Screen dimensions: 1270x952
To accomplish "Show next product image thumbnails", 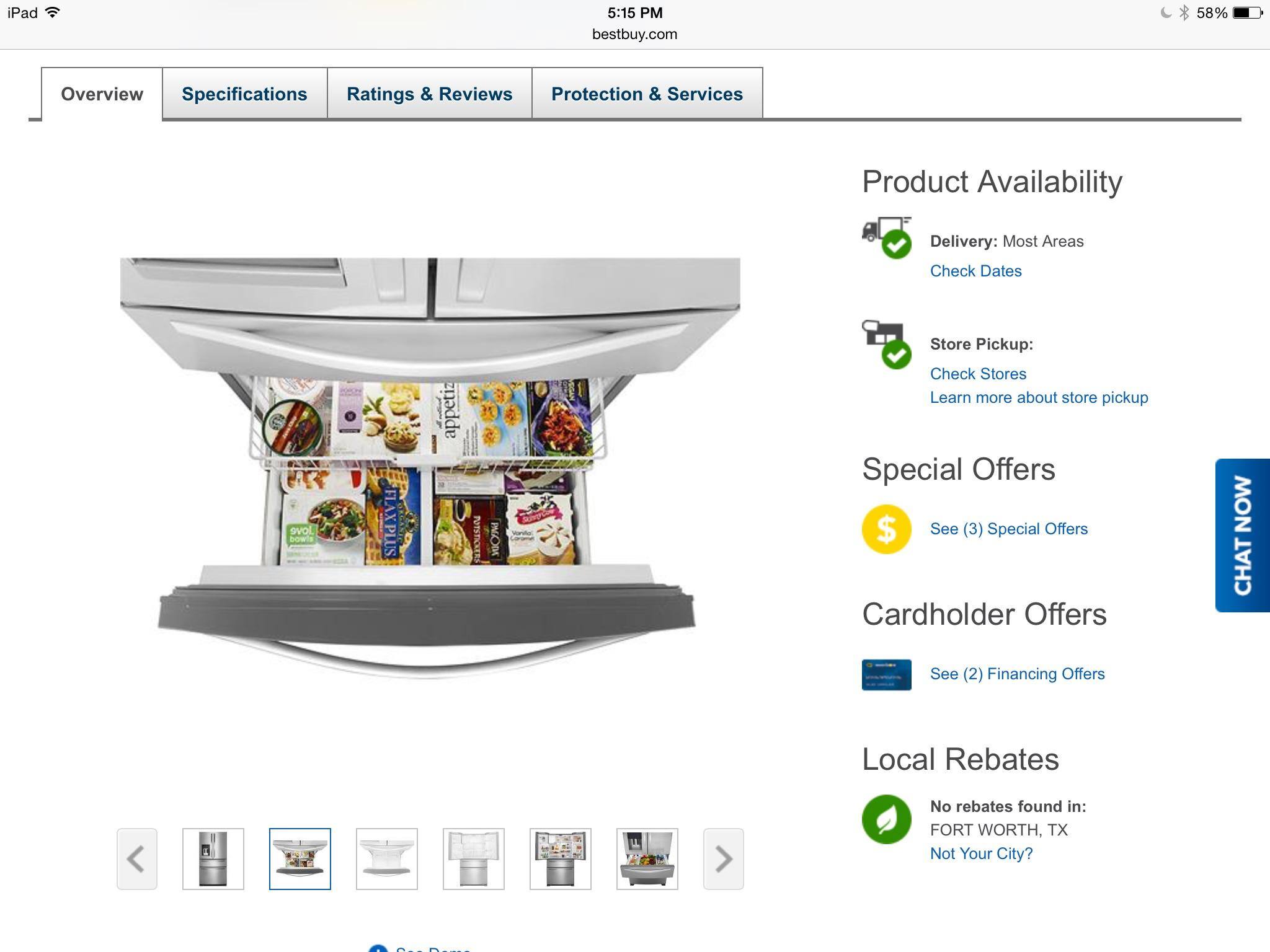I will pos(724,859).
